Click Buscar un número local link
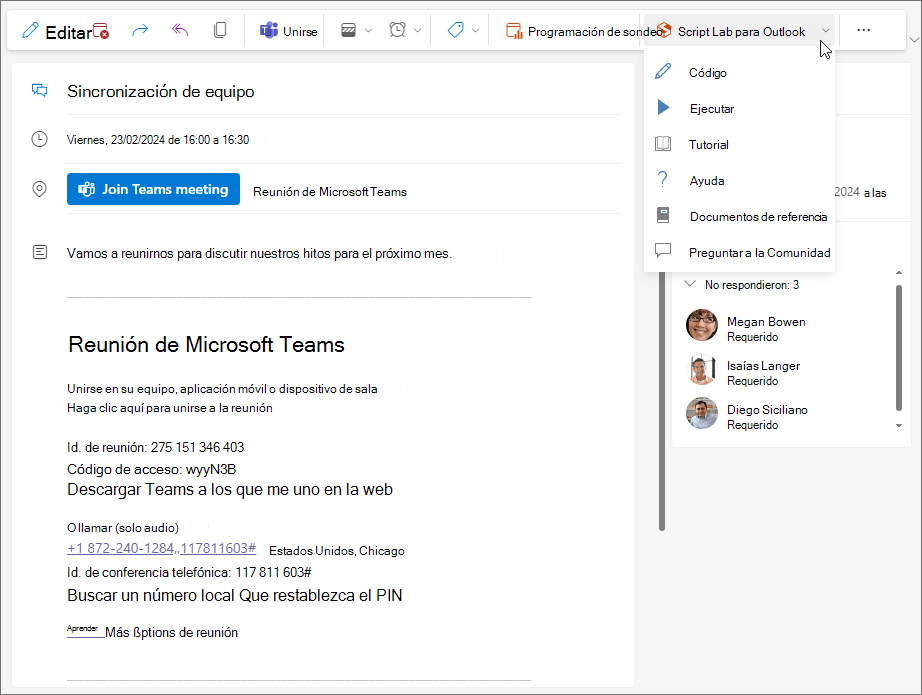This screenshot has height=695, width=922. (151, 595)
